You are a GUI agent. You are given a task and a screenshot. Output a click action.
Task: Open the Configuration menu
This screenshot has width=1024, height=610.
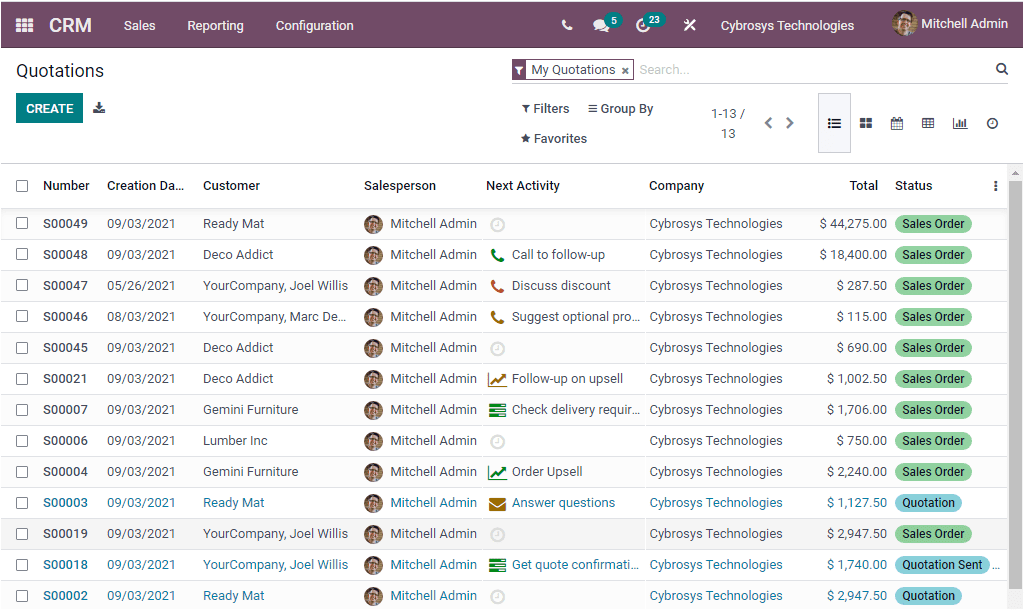pyautogui.click(x=314, y=25)
